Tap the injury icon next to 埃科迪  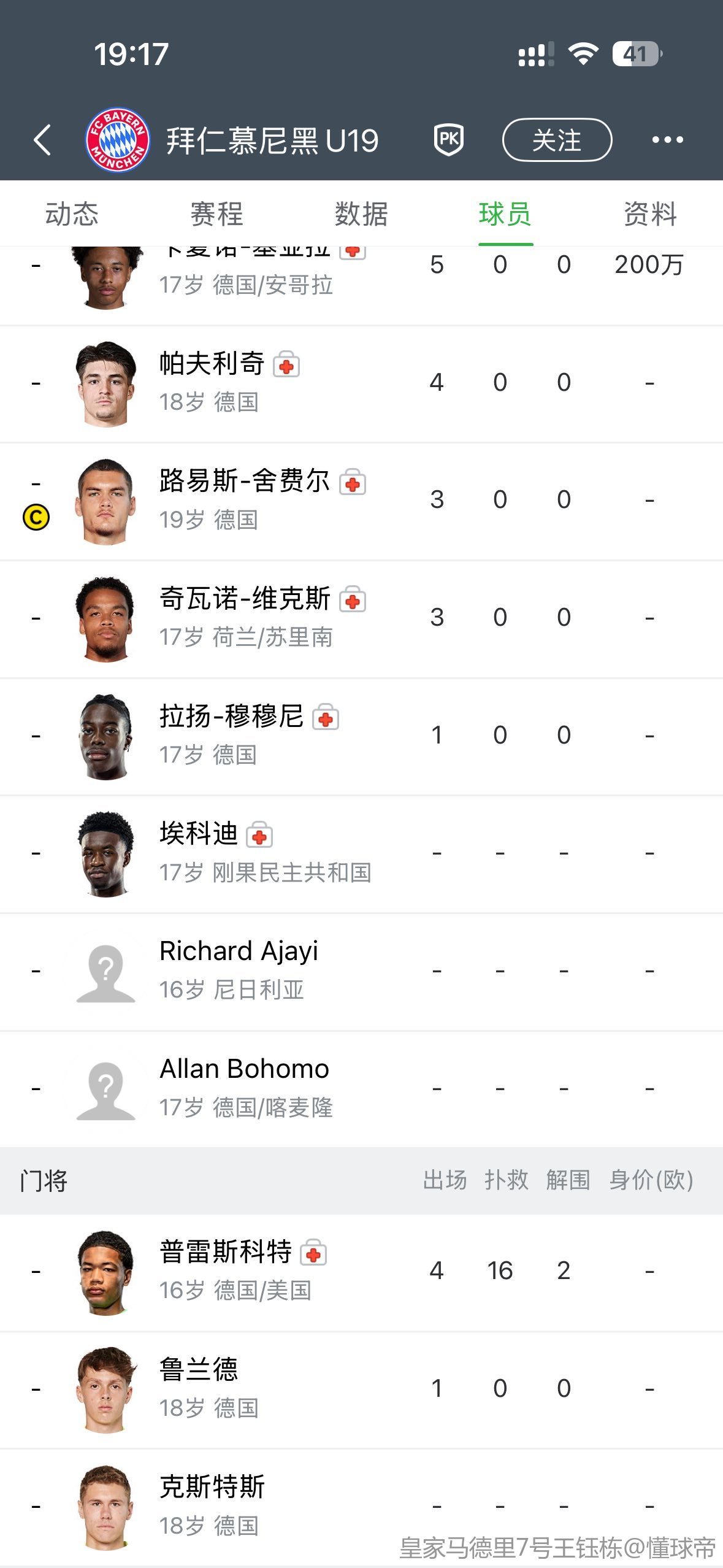coord(259,836)
